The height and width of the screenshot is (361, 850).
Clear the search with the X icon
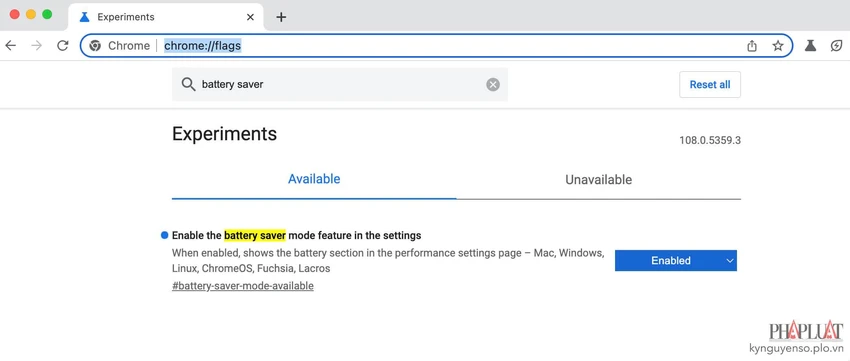(x=493, y=85)
